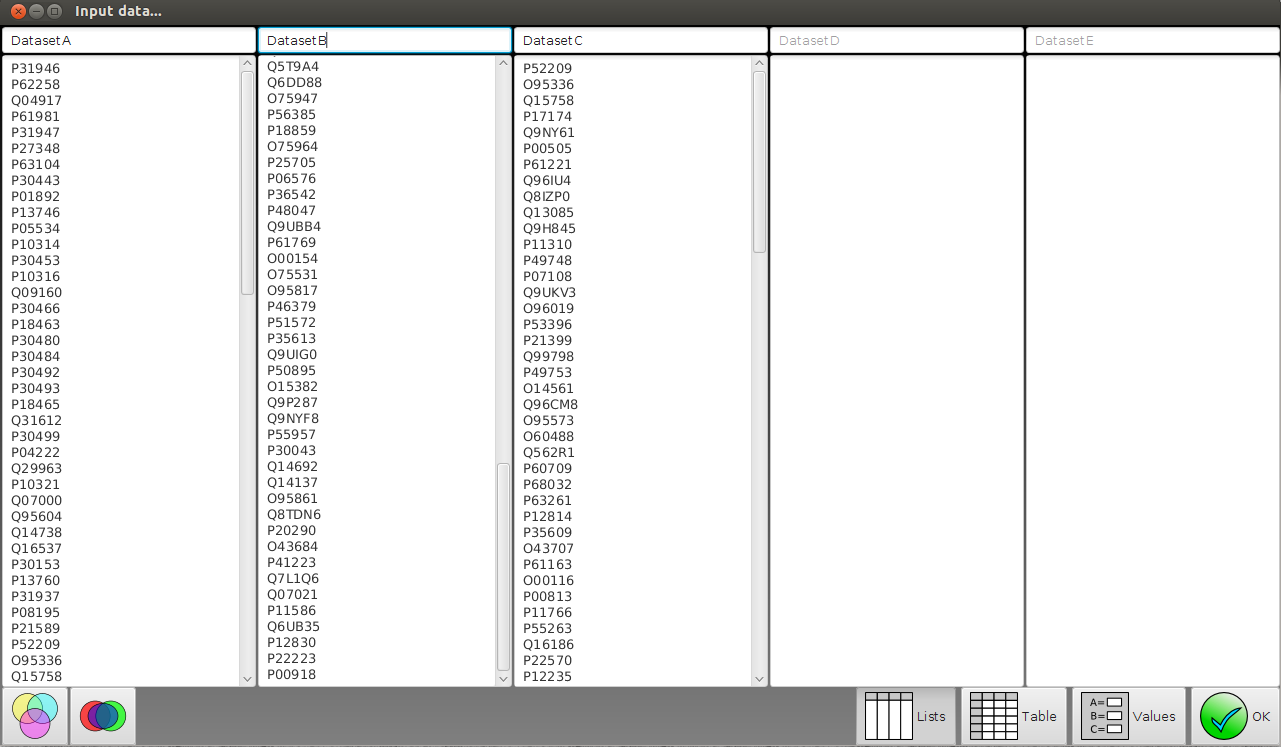This screenshot has width=1281, height=747.
Task: Click entry Q9UBB4 in Dataset B
Action: (x=294, y=226)
